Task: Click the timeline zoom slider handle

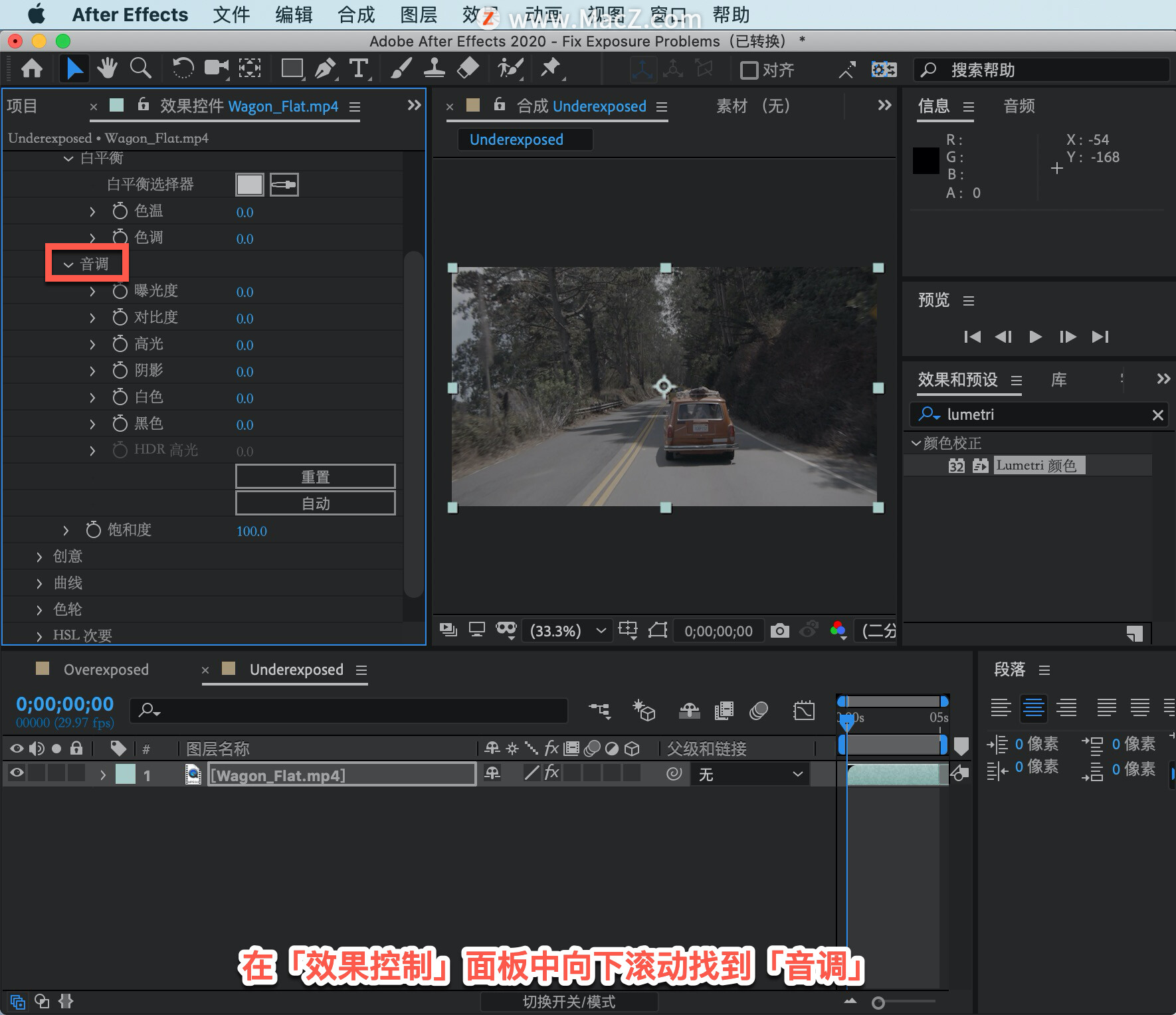Action: 878,1003
